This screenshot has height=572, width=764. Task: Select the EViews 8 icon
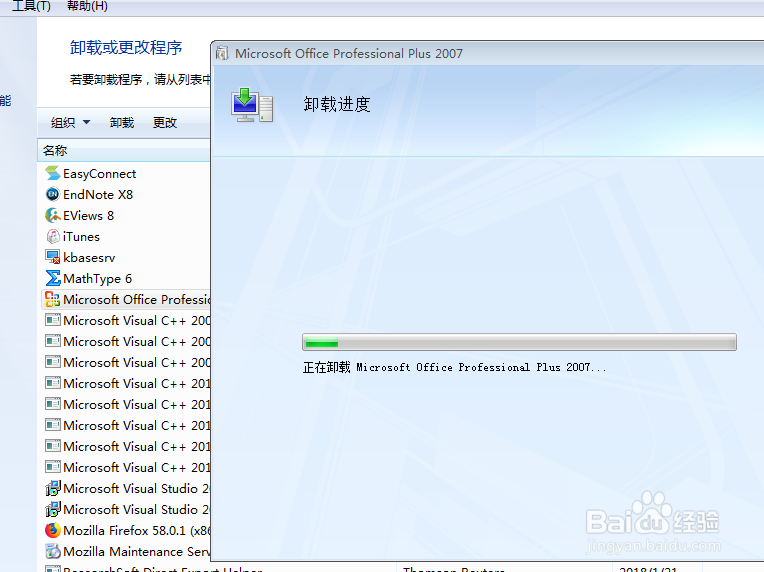(53, 215)
